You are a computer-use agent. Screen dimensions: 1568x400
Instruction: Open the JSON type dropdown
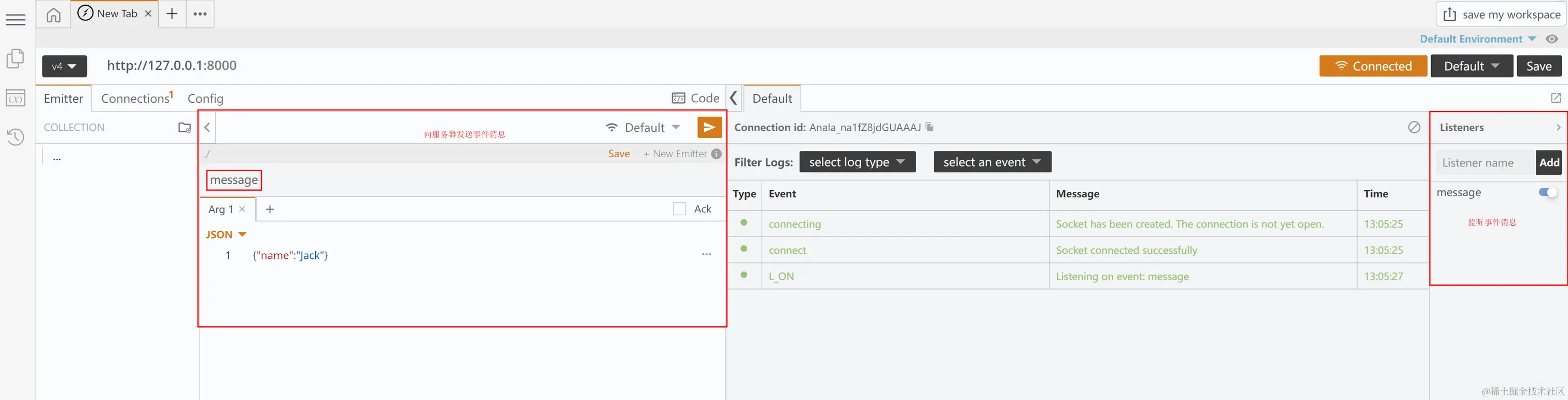(x=226, y=235)
